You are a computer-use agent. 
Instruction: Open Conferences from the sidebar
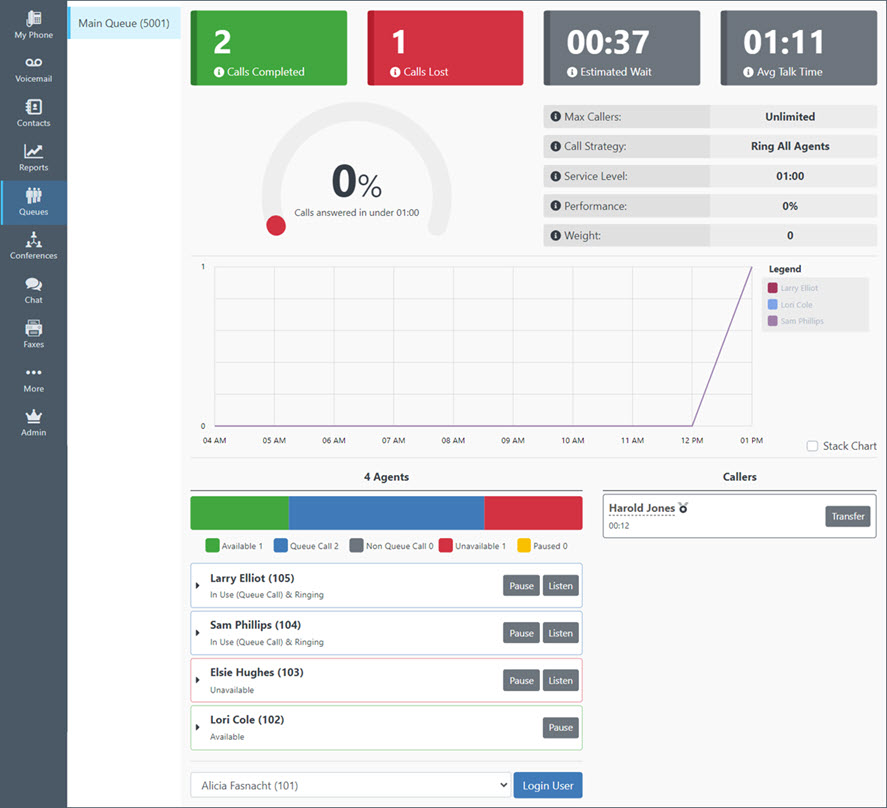(x=33, y=246)
